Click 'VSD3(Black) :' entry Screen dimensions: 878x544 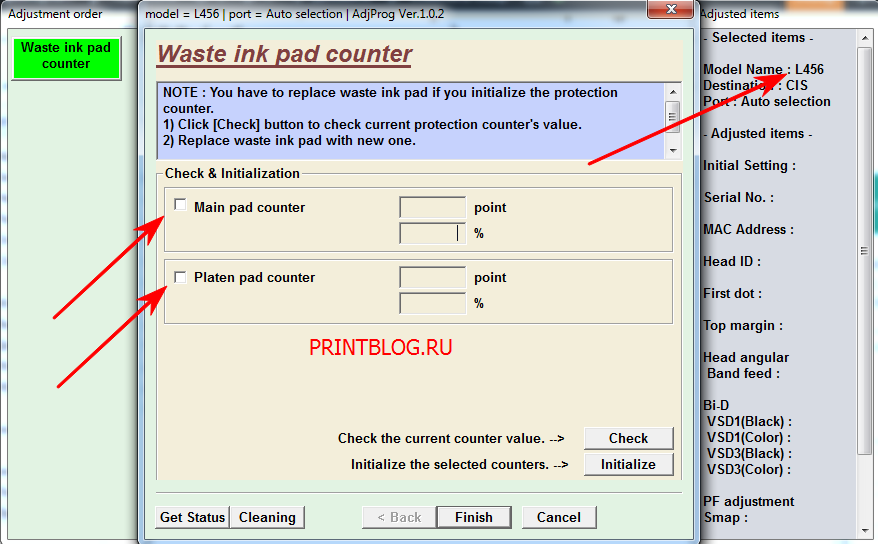point(749,453)
